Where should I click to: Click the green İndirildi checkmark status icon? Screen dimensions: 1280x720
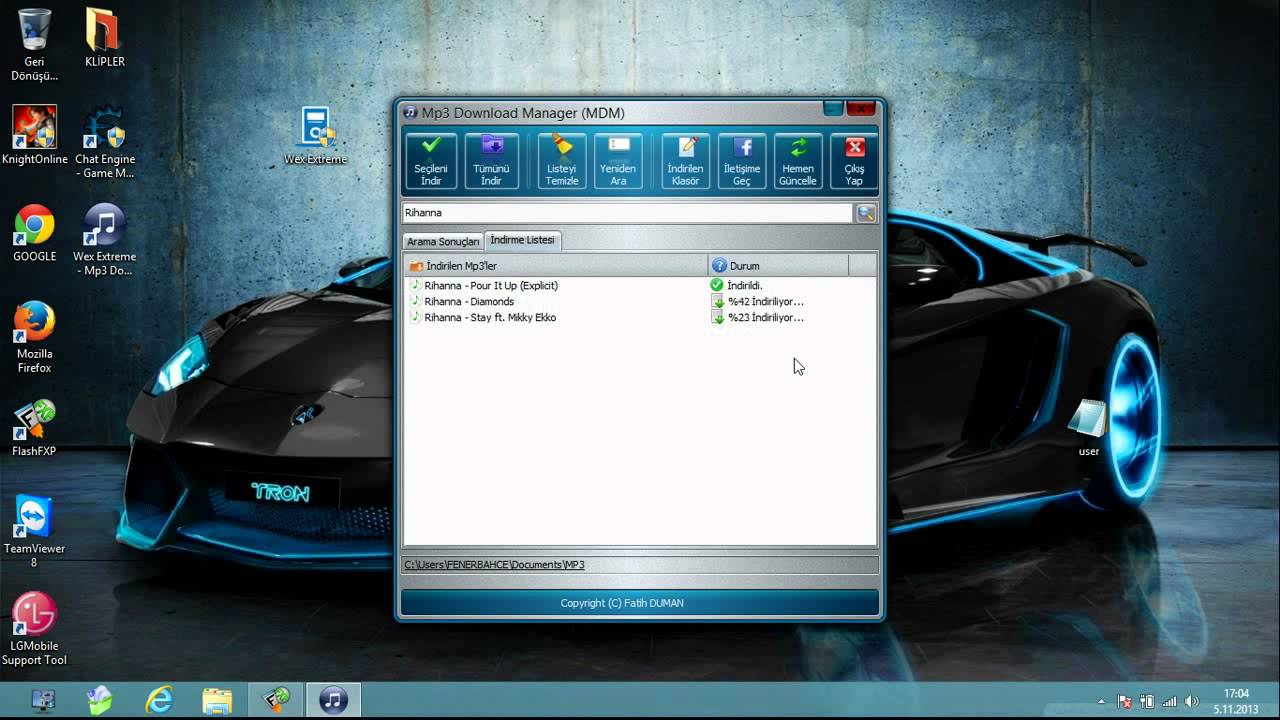click(716, 286)
